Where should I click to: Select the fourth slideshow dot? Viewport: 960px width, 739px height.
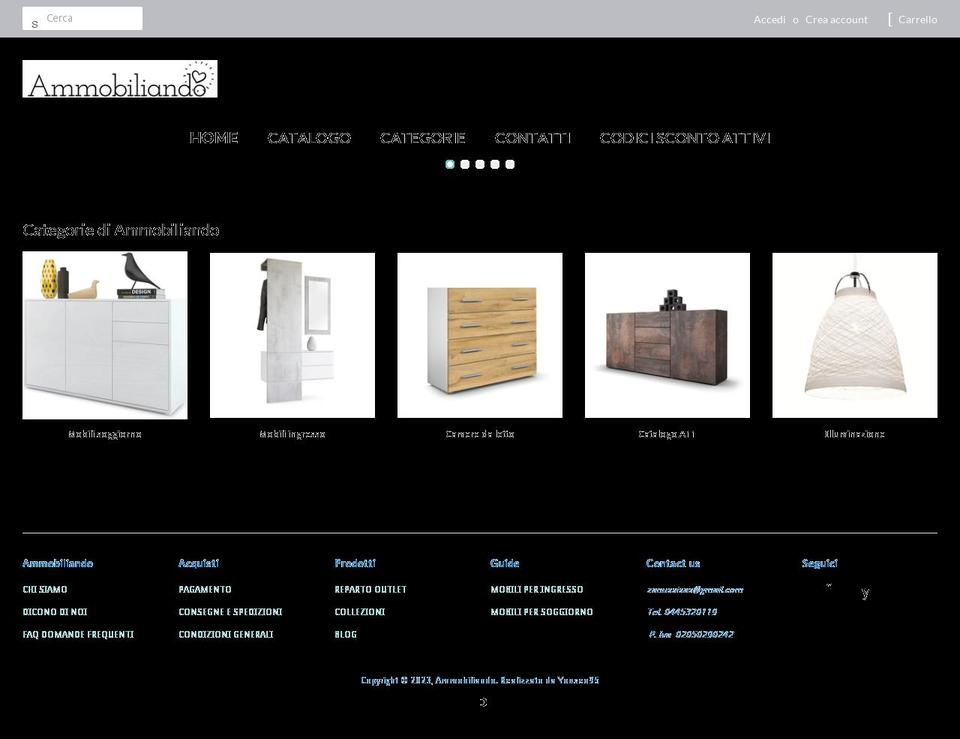click(495, 164)
